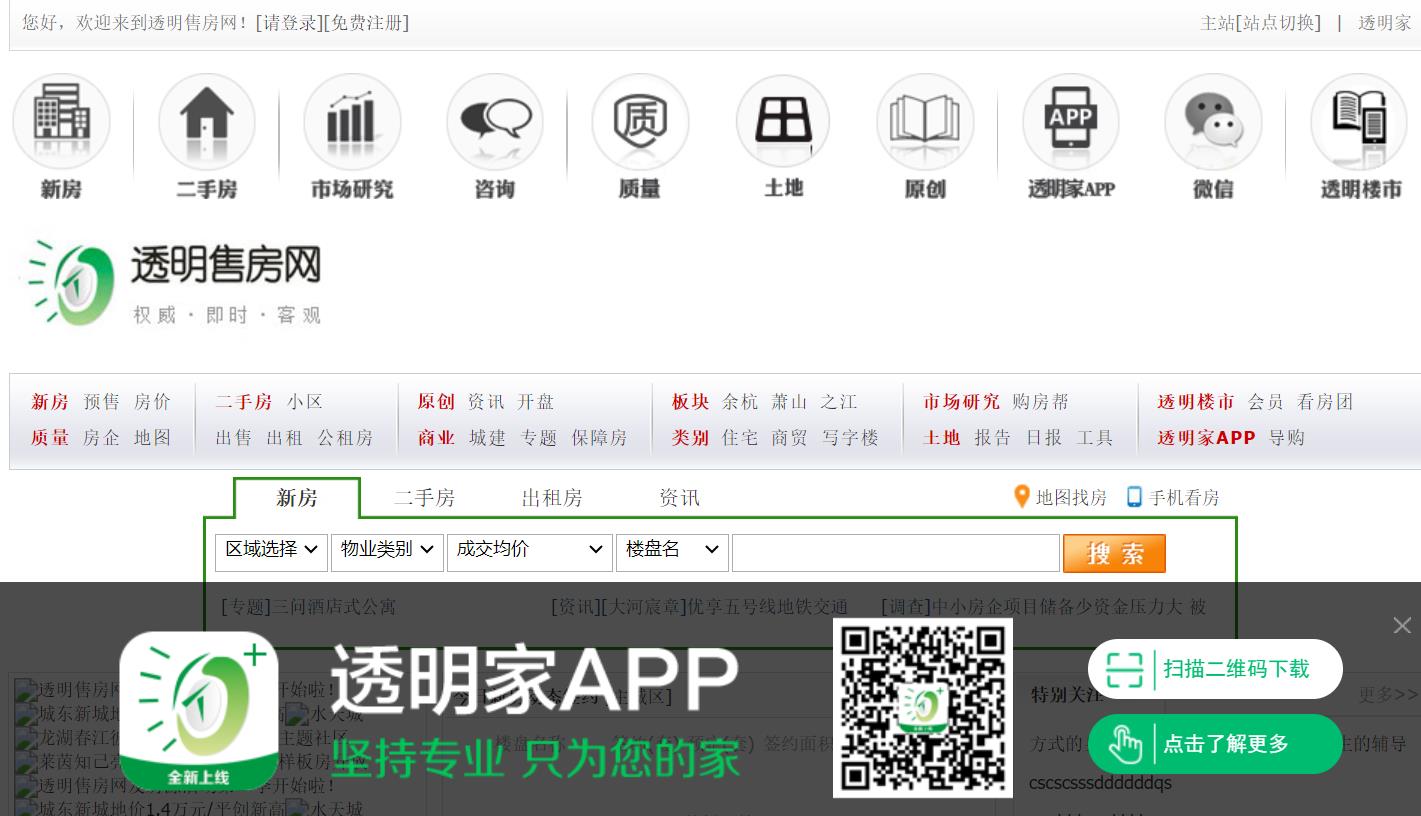Open red 土地 heading in navigation menu

tap(941, 438)
